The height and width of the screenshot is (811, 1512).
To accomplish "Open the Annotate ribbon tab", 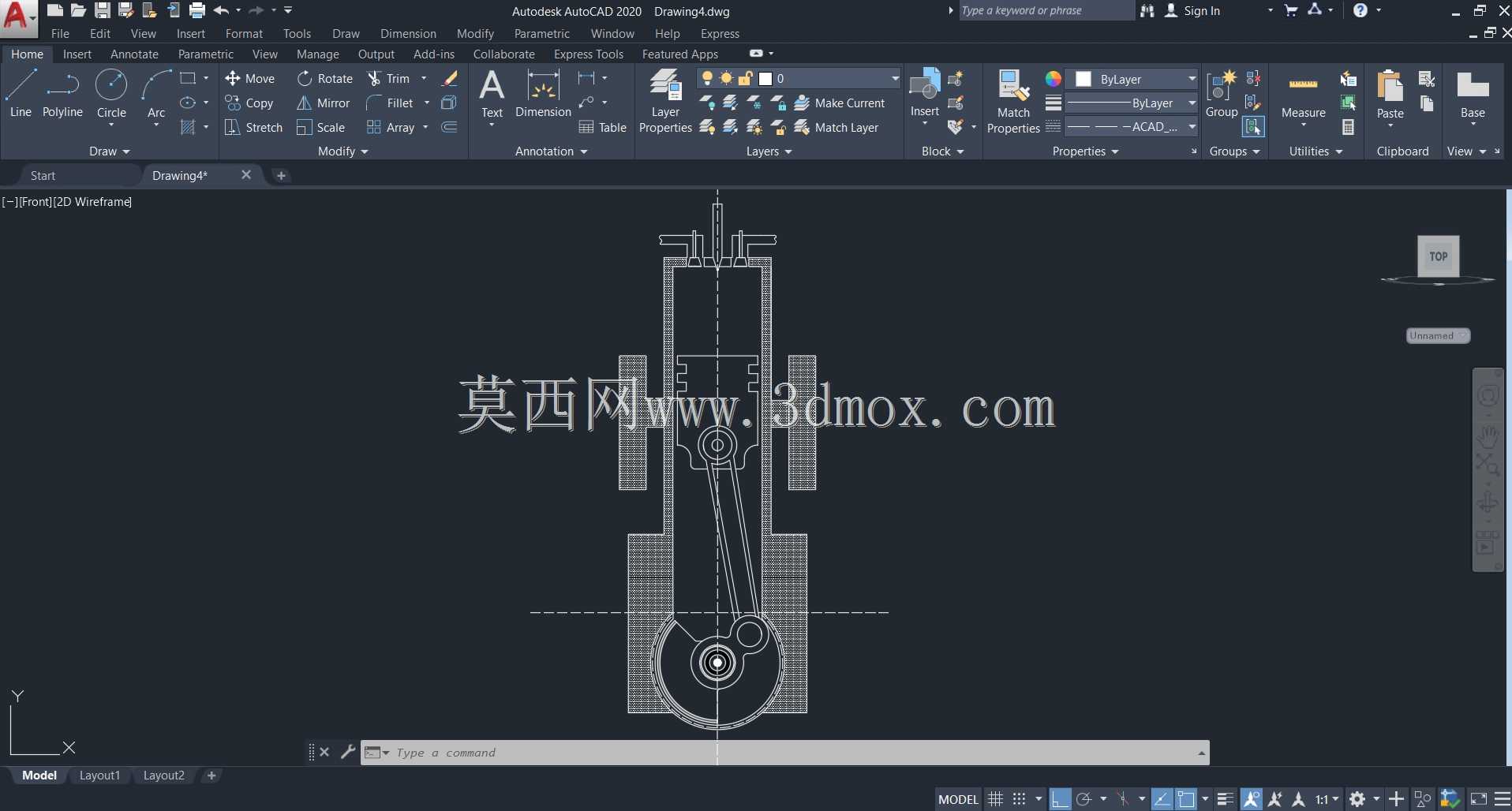I will tap(134, 54).
